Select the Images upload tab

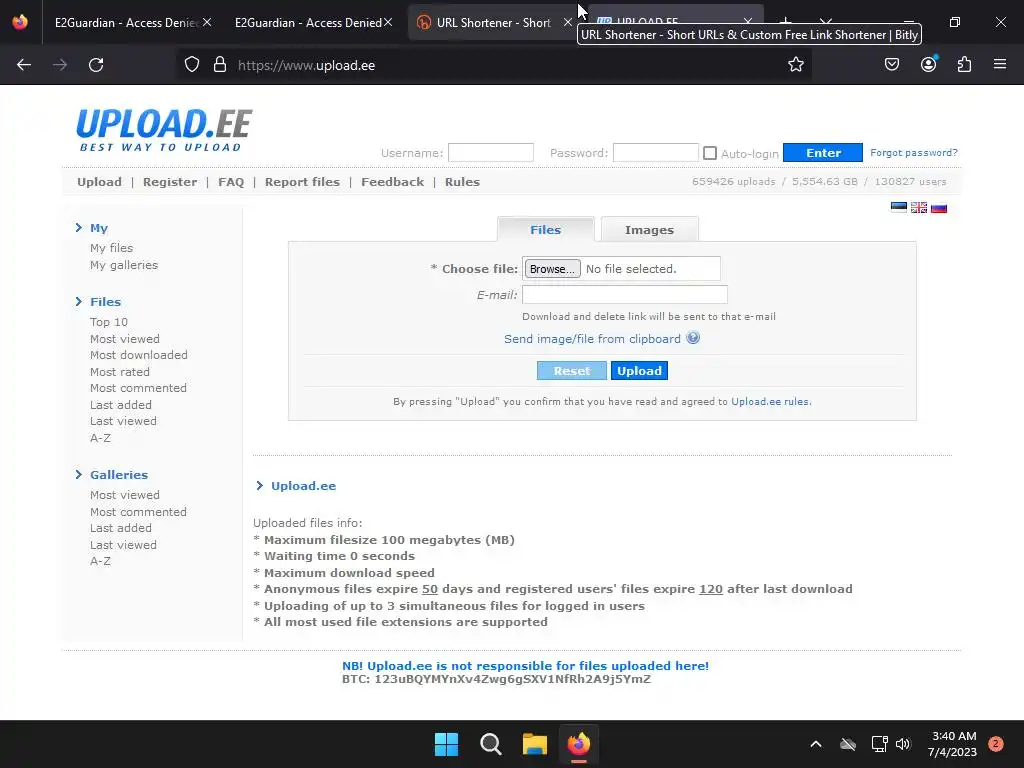coord(649,229)
